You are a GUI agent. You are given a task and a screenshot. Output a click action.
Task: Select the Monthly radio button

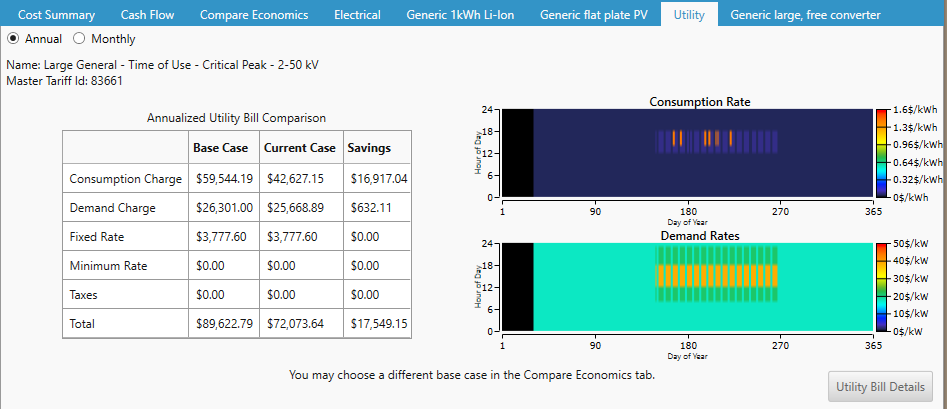pos(80,39)
